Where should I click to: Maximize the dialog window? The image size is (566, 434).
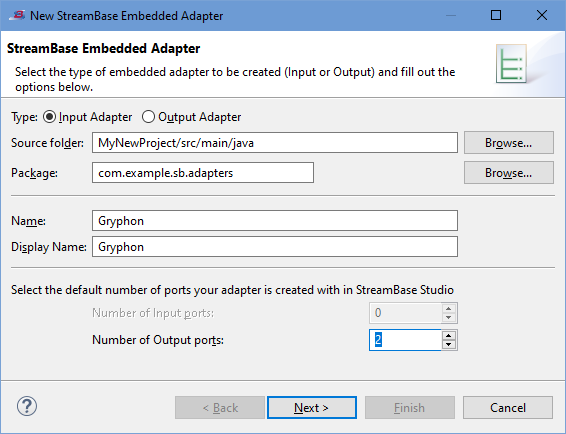(x=496, y=15)
